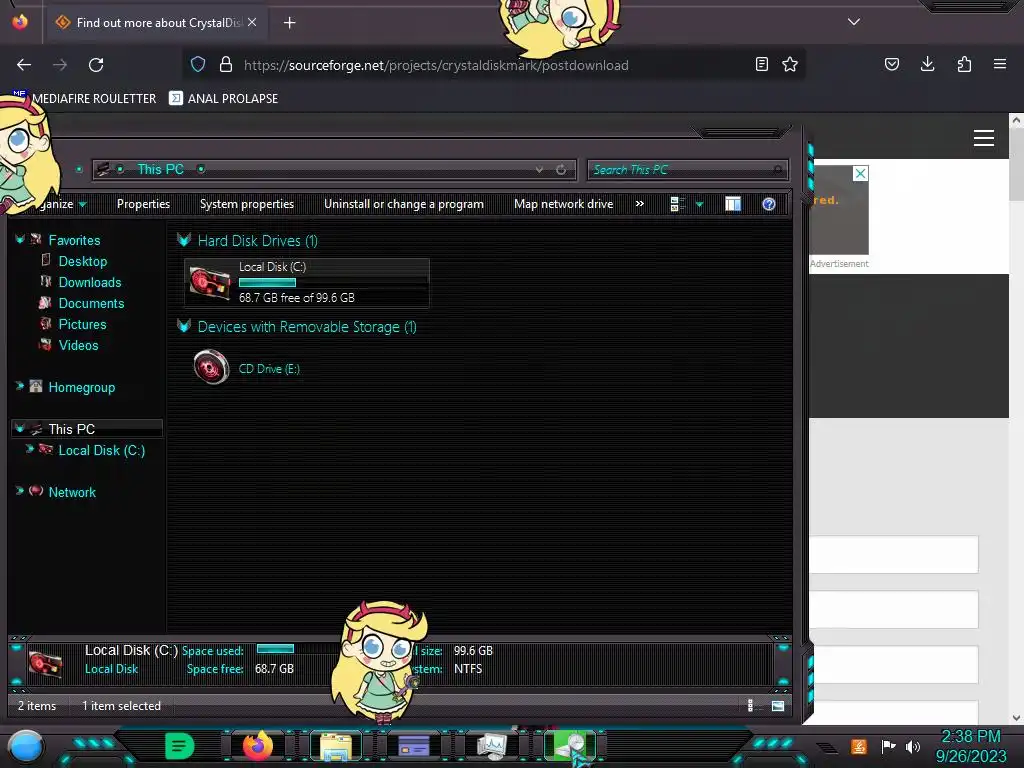Change the Explorer view icon
Viewport: 1024px width, 768px height.
(677, 204)
